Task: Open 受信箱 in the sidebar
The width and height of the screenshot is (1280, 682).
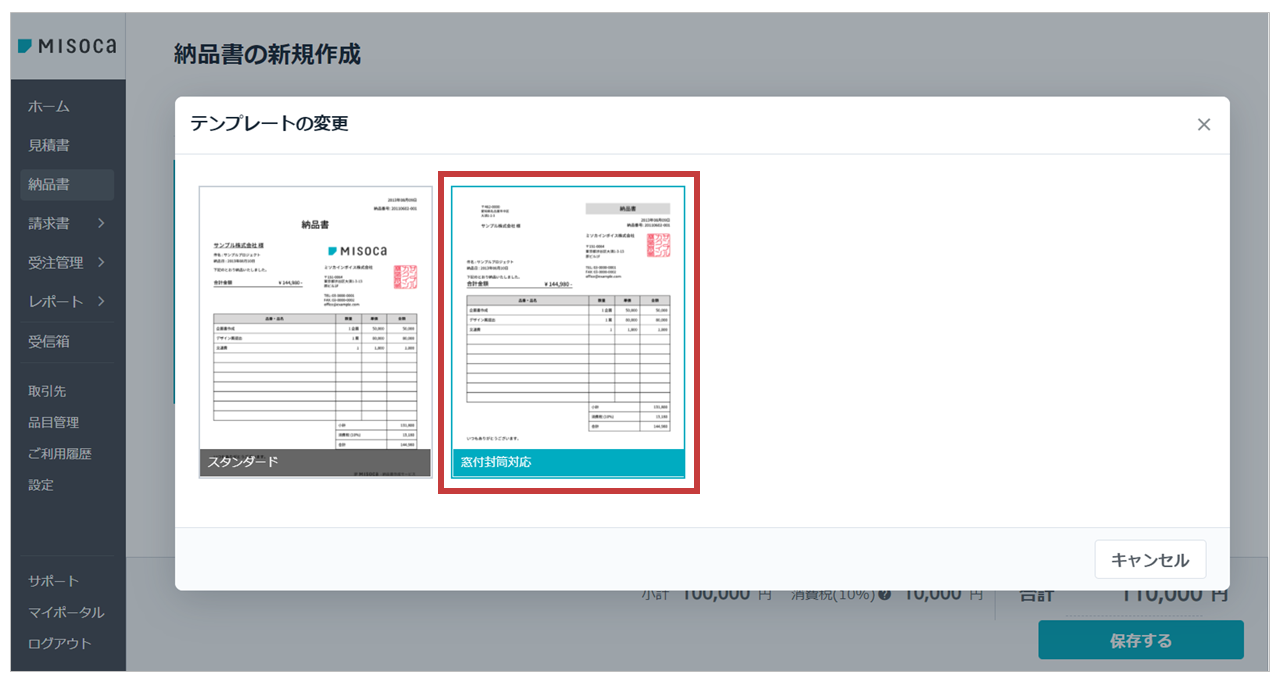Action: [x=49, y=342]
